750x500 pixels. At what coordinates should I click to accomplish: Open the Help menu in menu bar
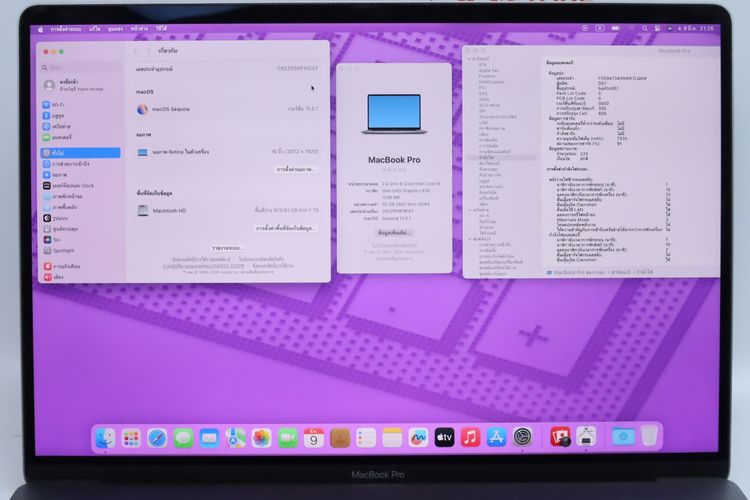[x=161, y=29]
